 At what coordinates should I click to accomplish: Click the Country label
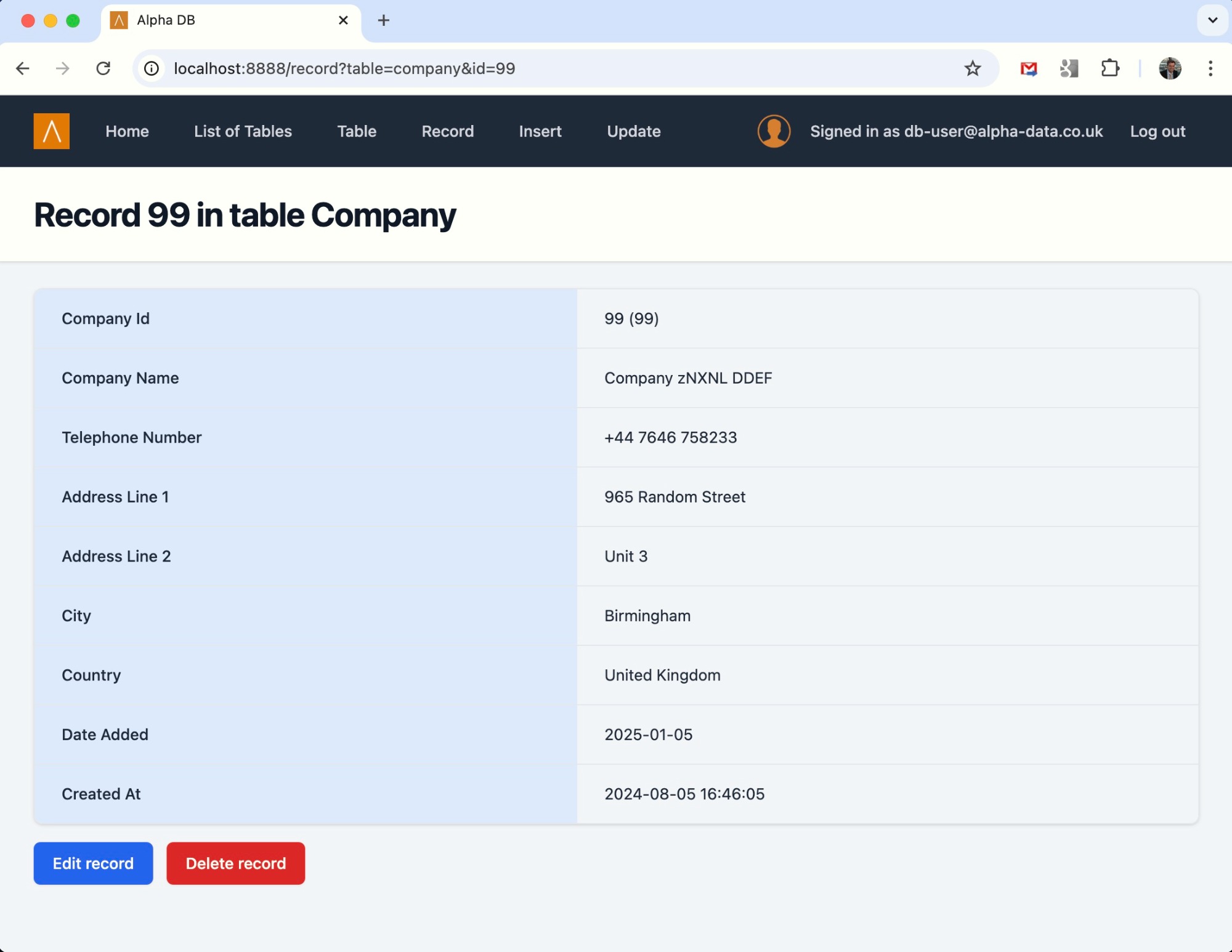(91, 675)
